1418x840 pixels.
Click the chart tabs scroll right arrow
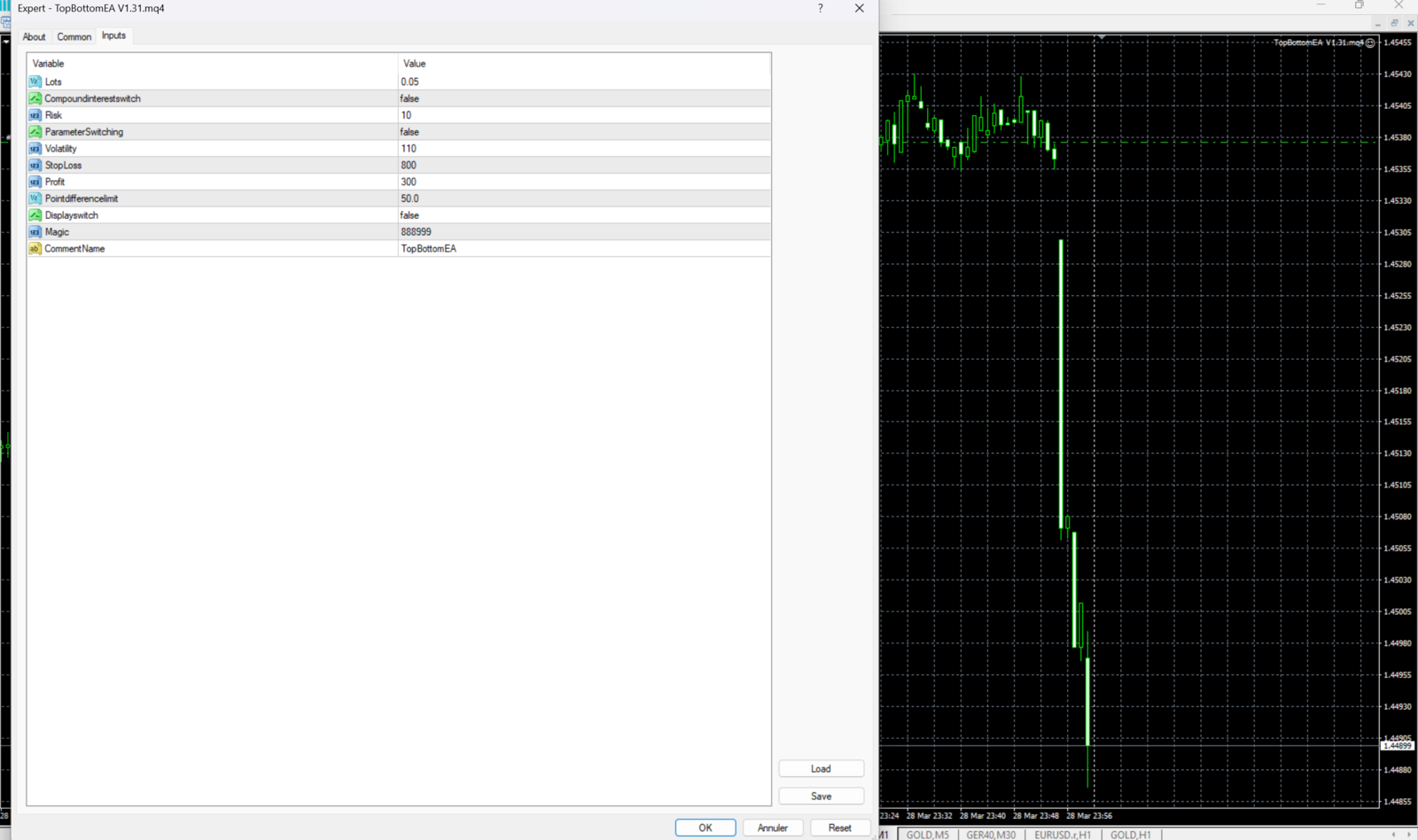tap(1409, 835)
